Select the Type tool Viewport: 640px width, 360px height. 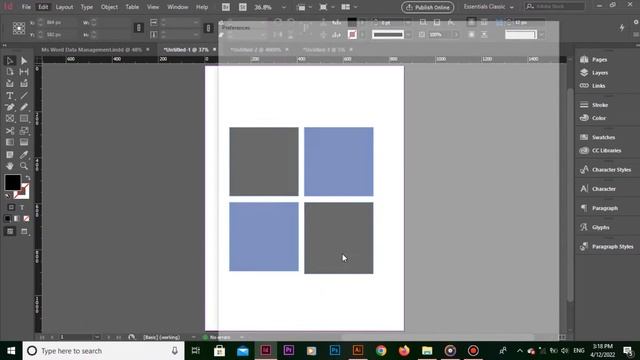pyautogui.click(x=10, y=96)
